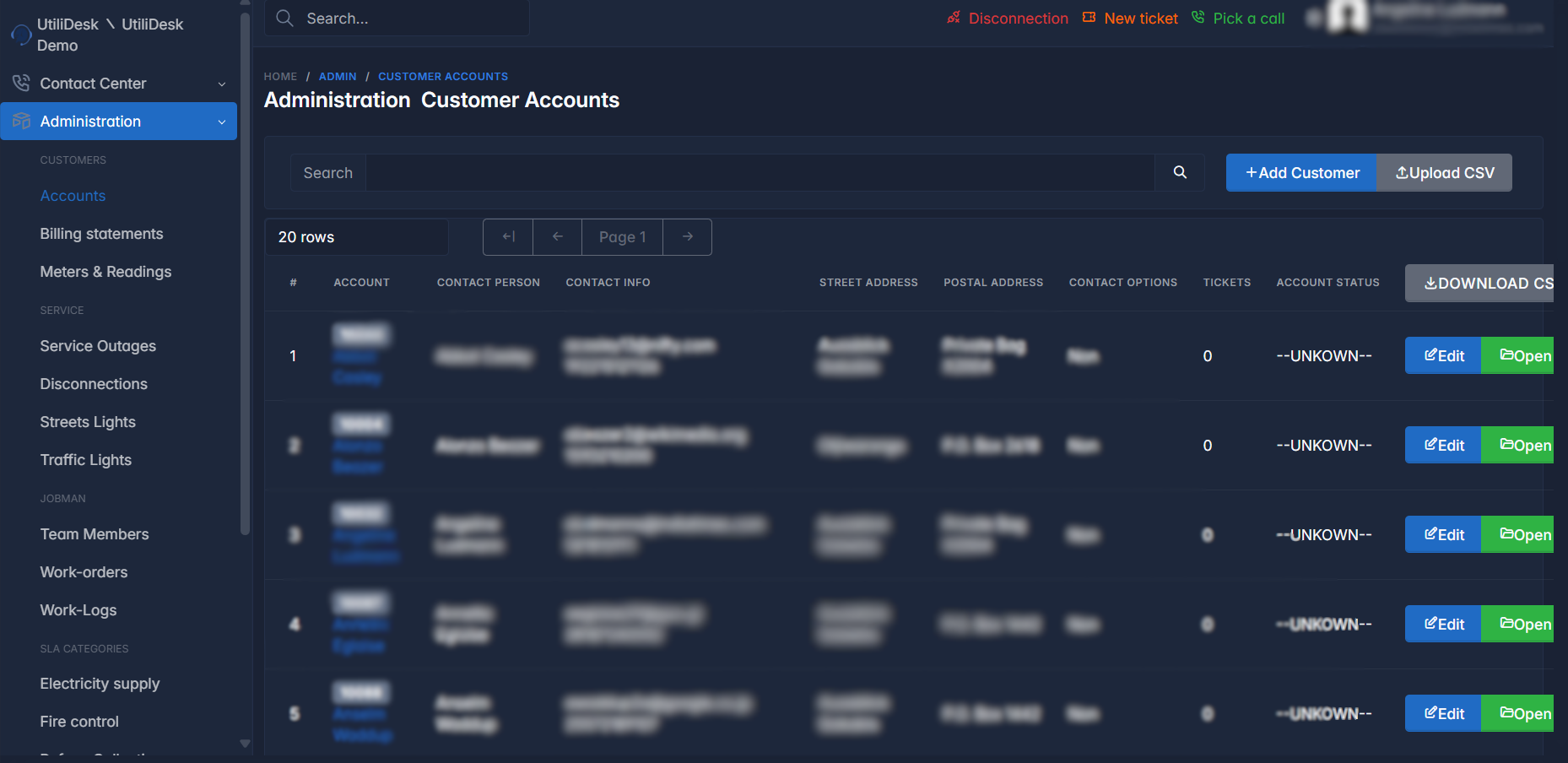This screenshot has height=763, width=1568.
Task: Click the Disconnection shortcut in top bar
Action: [x=1008, y=19]
